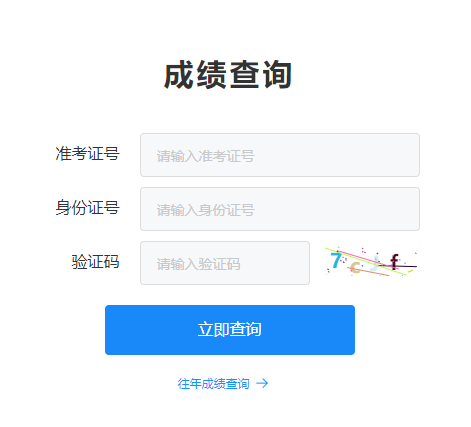Click the dark letter f in the captcha
Image resolution: width=471 pixels, height=427 pixels.
point(394,262)
